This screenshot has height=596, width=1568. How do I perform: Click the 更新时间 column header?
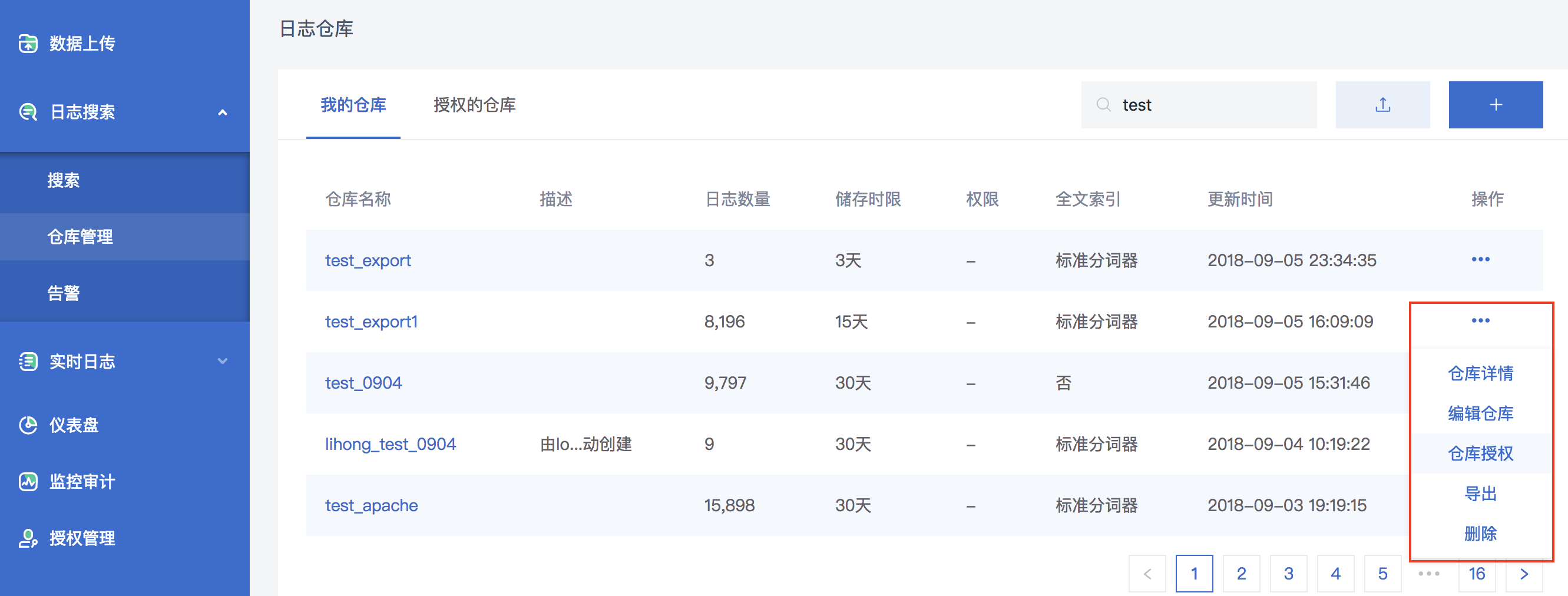[1240, 199]
